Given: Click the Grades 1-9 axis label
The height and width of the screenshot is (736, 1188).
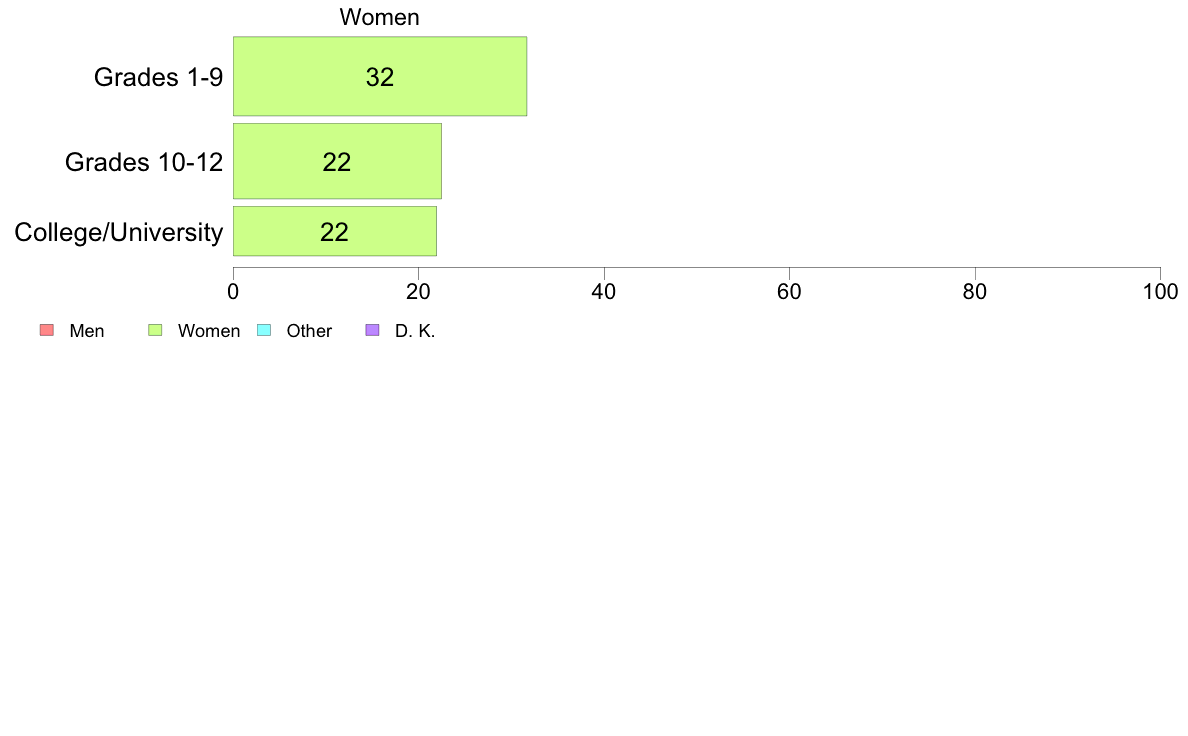Looking at the screenshot, I should (158, 77).
